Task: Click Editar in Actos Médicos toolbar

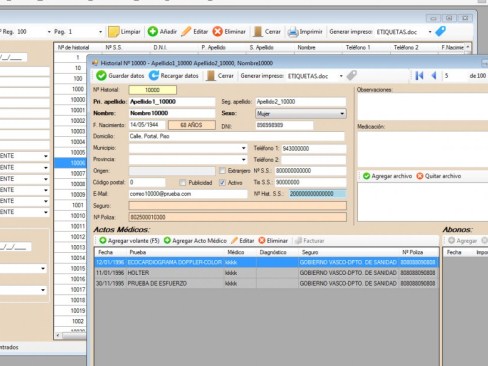Action: [243, 241]
